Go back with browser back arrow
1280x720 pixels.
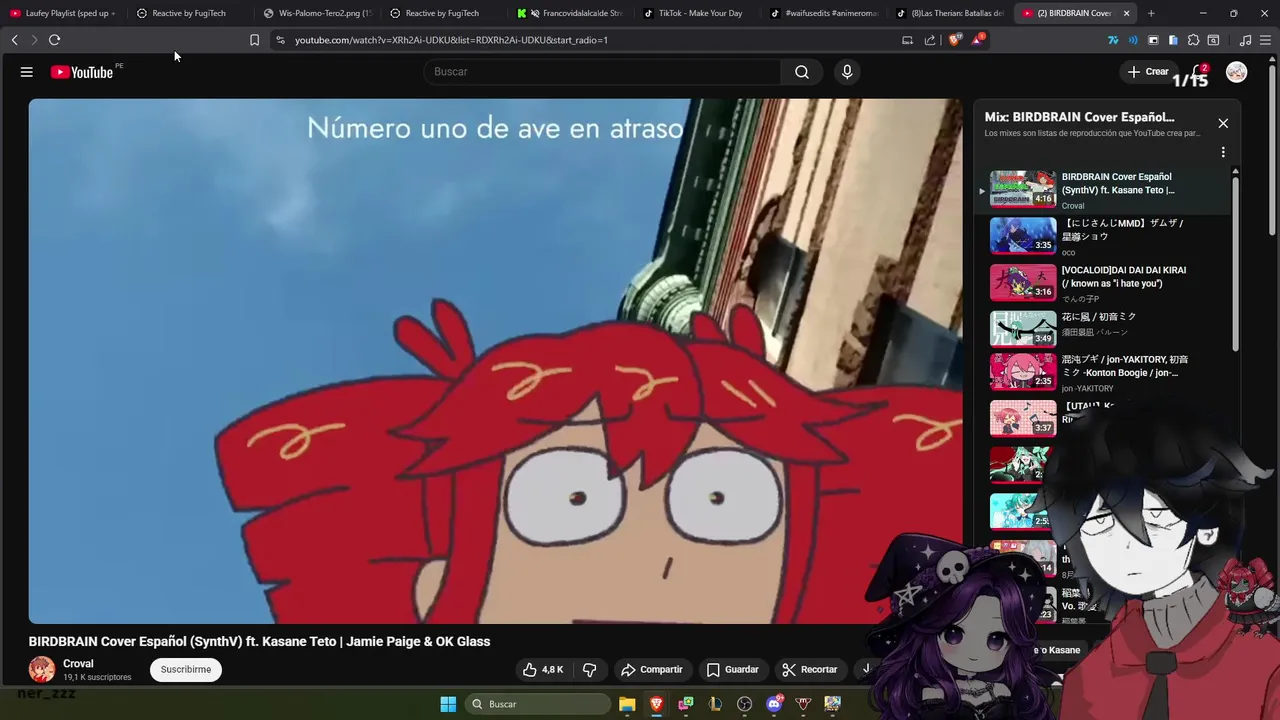pyautogui.click(x=14, y=40)
